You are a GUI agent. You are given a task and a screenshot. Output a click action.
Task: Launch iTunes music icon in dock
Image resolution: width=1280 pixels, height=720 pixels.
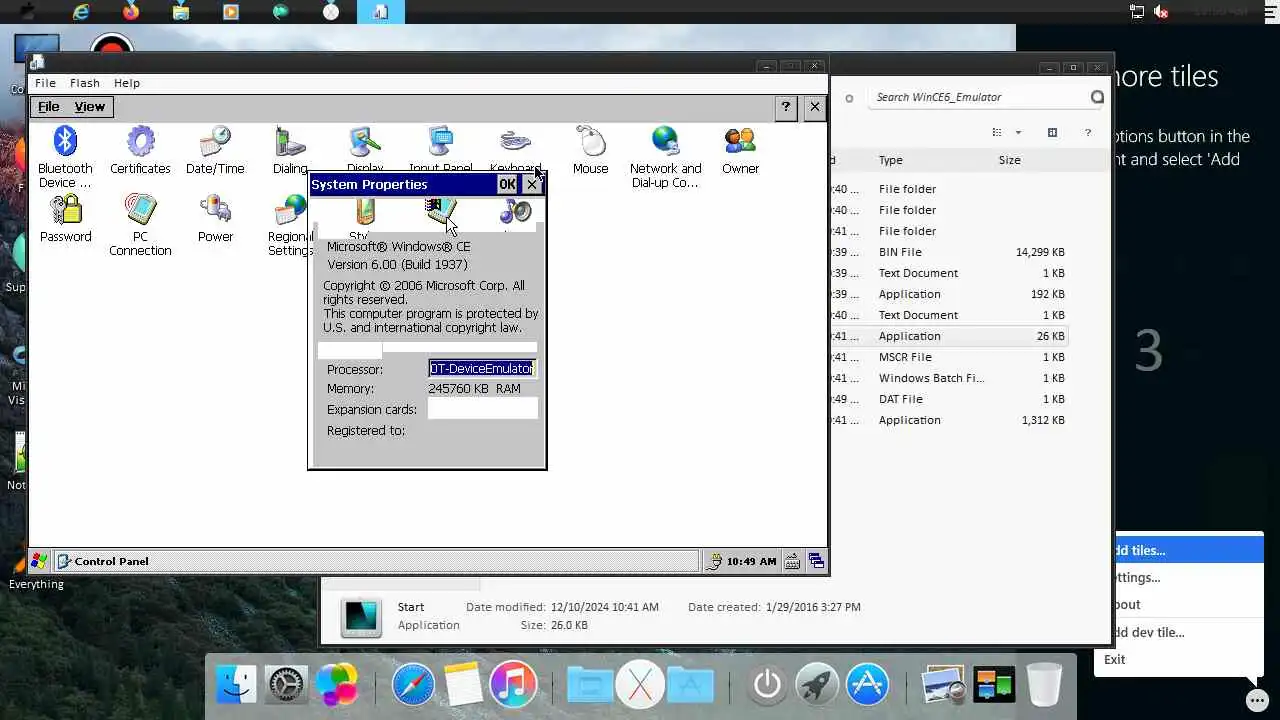tap(514, 685)
